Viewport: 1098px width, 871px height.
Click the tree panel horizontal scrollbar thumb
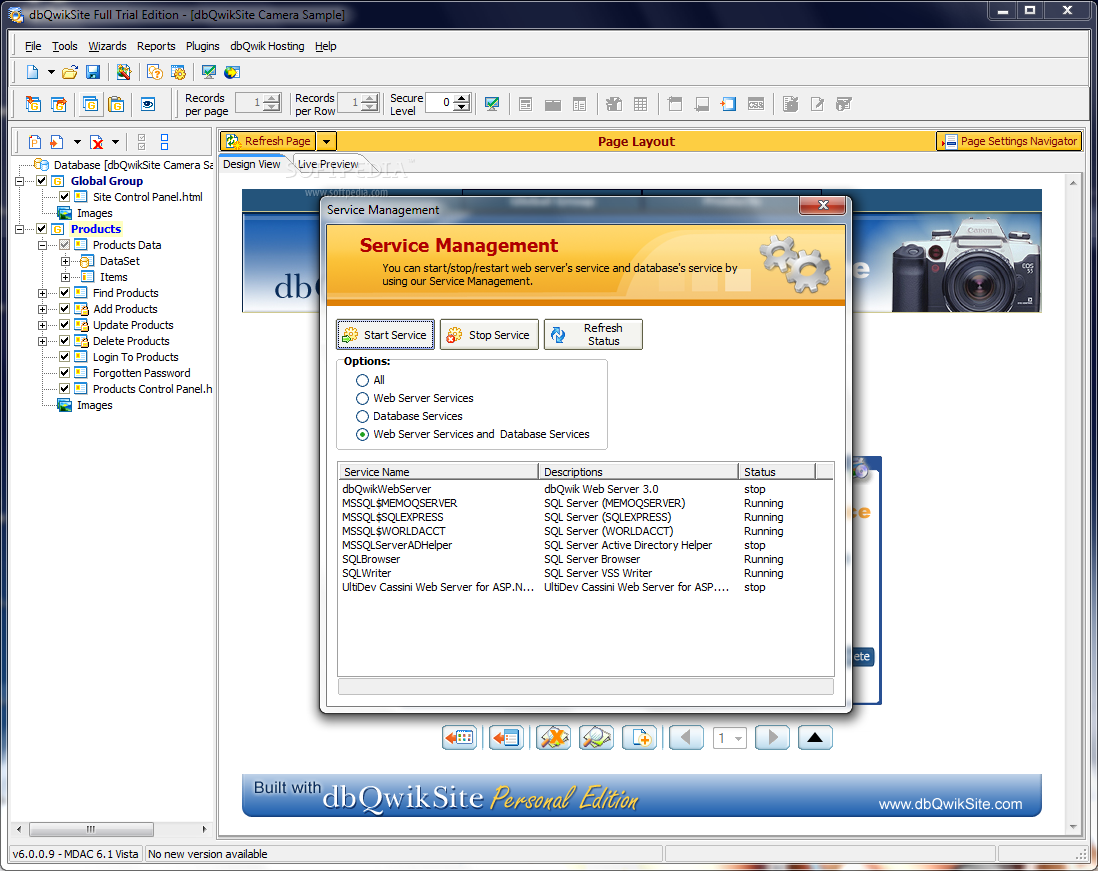click(x=91, y=829)
